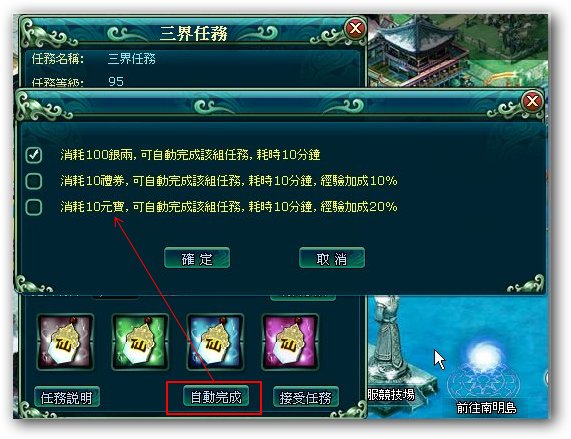The height and width of the screenshot is (439, 571).
Task: Accept the quest via 接受任務
Action: tap(306, 398)
